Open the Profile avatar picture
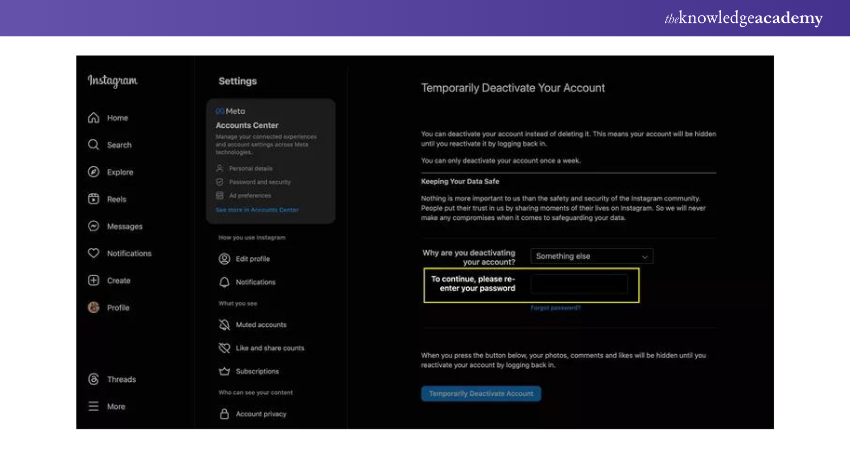 (94, 307)
